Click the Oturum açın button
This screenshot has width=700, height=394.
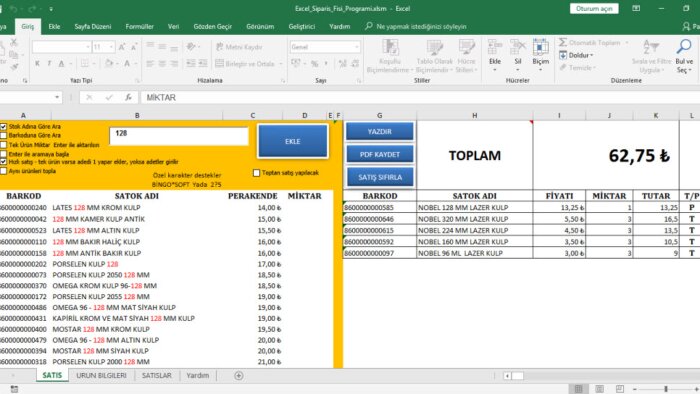click(x=594, y=8)
